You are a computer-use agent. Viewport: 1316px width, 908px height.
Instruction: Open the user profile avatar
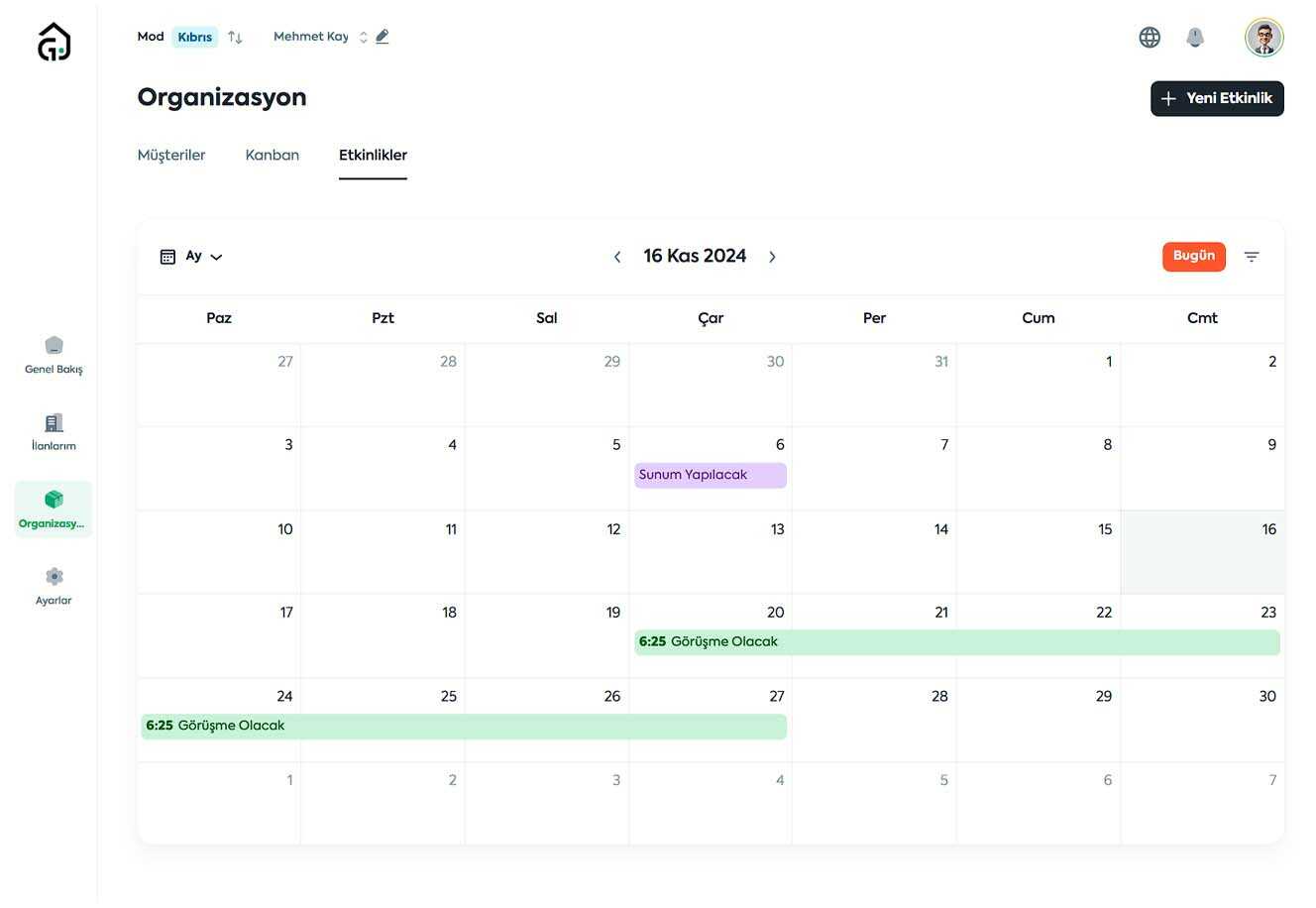[1263, 38]
